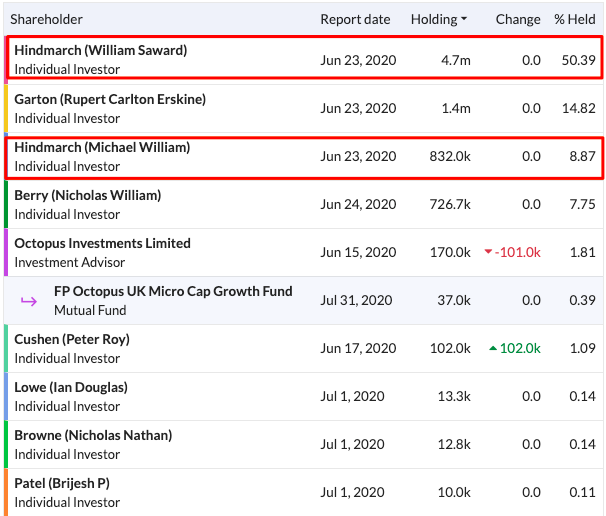Click the Mutual Fund type label
Viewport: 606px width, 516px height.
point(90,310)
